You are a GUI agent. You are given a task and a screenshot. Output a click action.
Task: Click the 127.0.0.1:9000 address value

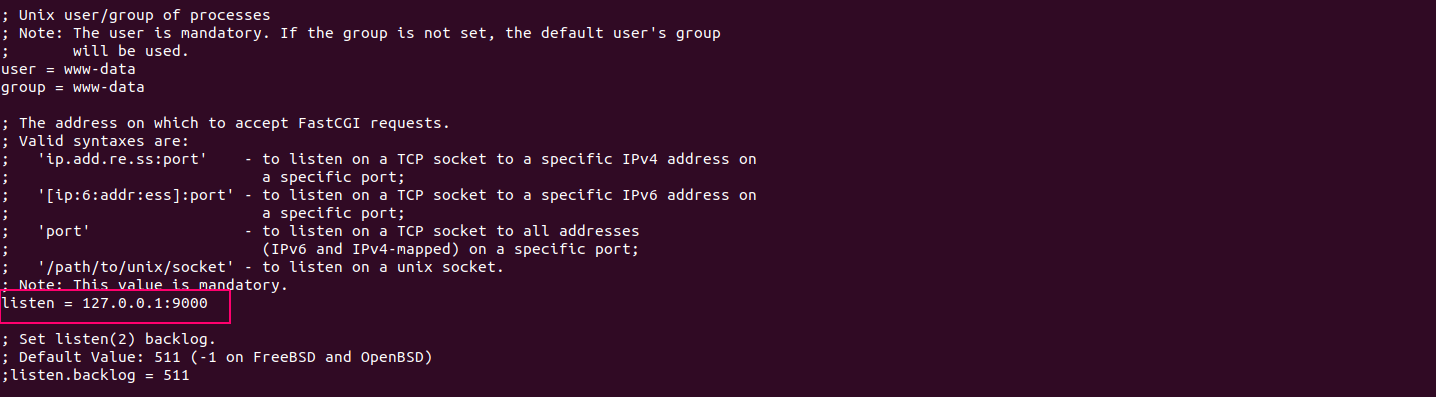point(145,303)
